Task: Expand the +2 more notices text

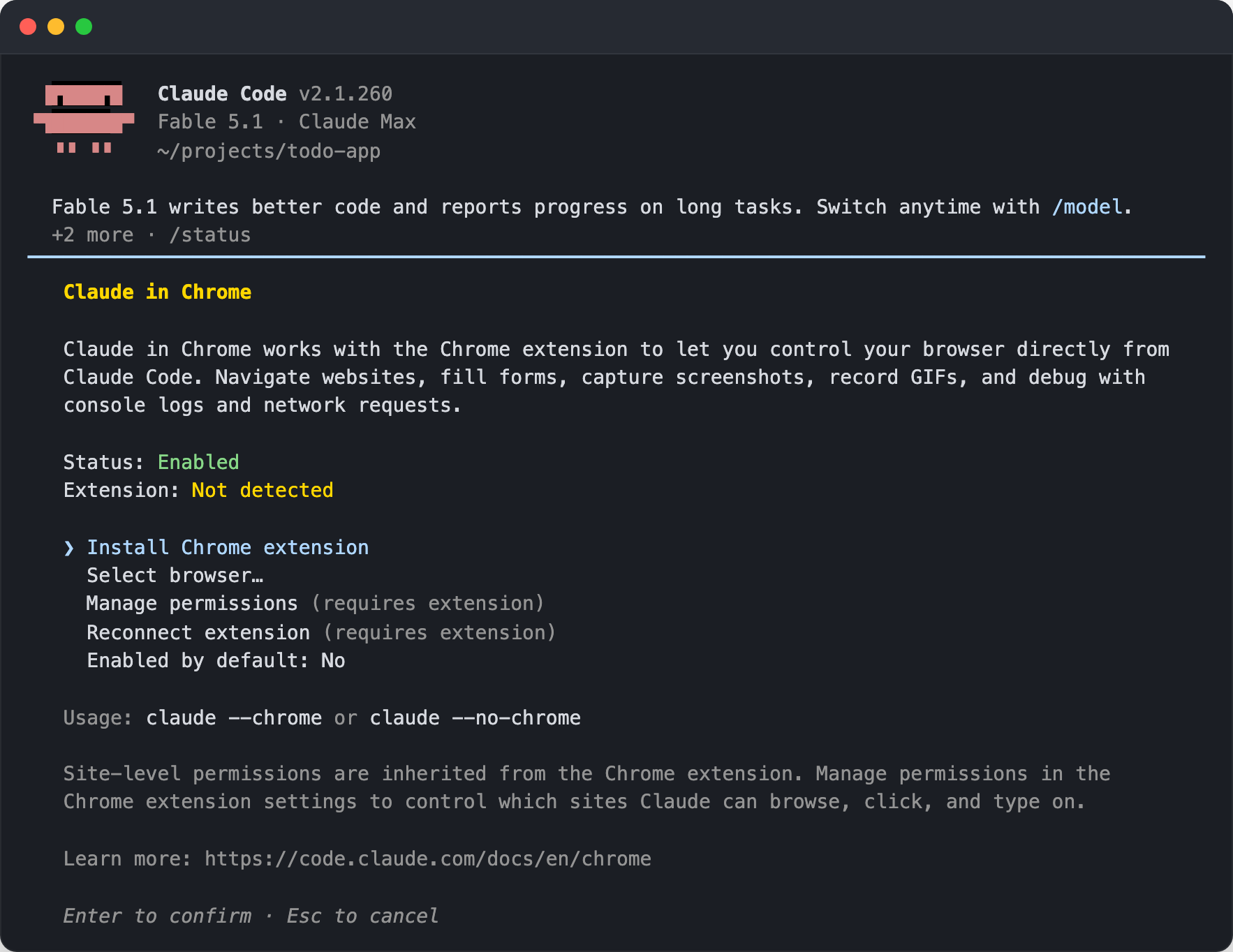Action: tap(92, 235)
